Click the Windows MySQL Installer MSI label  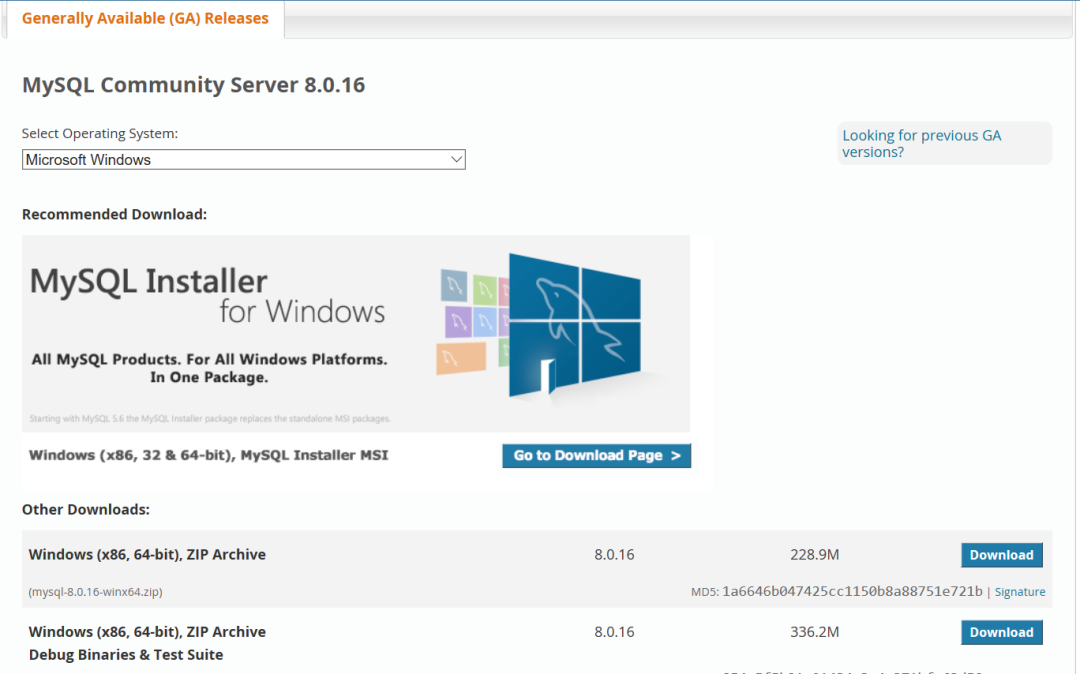coord(209,455)
